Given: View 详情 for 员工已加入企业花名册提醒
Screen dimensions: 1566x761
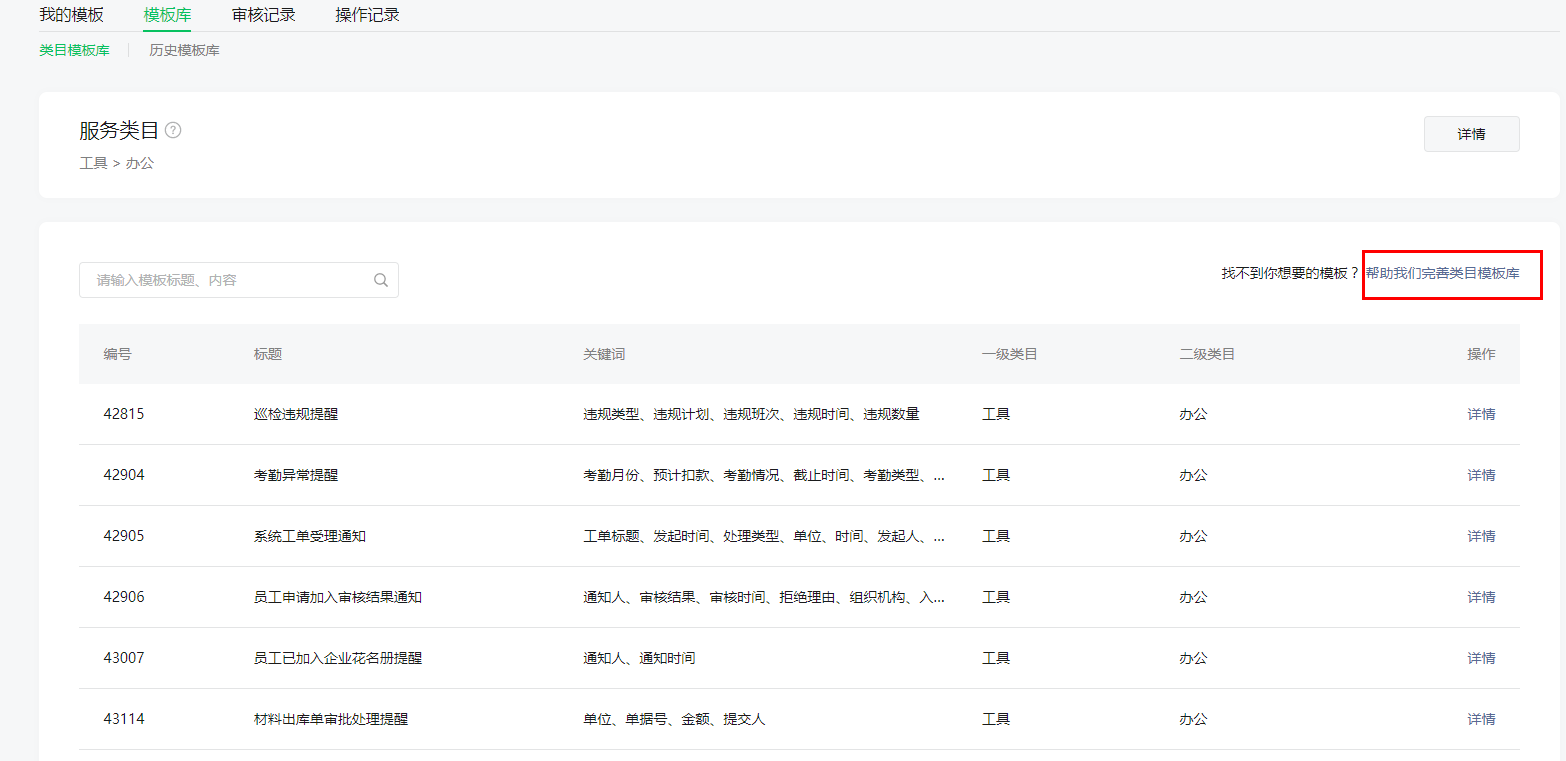Looking at the screenshot, I should click(x=1481, y=658).
